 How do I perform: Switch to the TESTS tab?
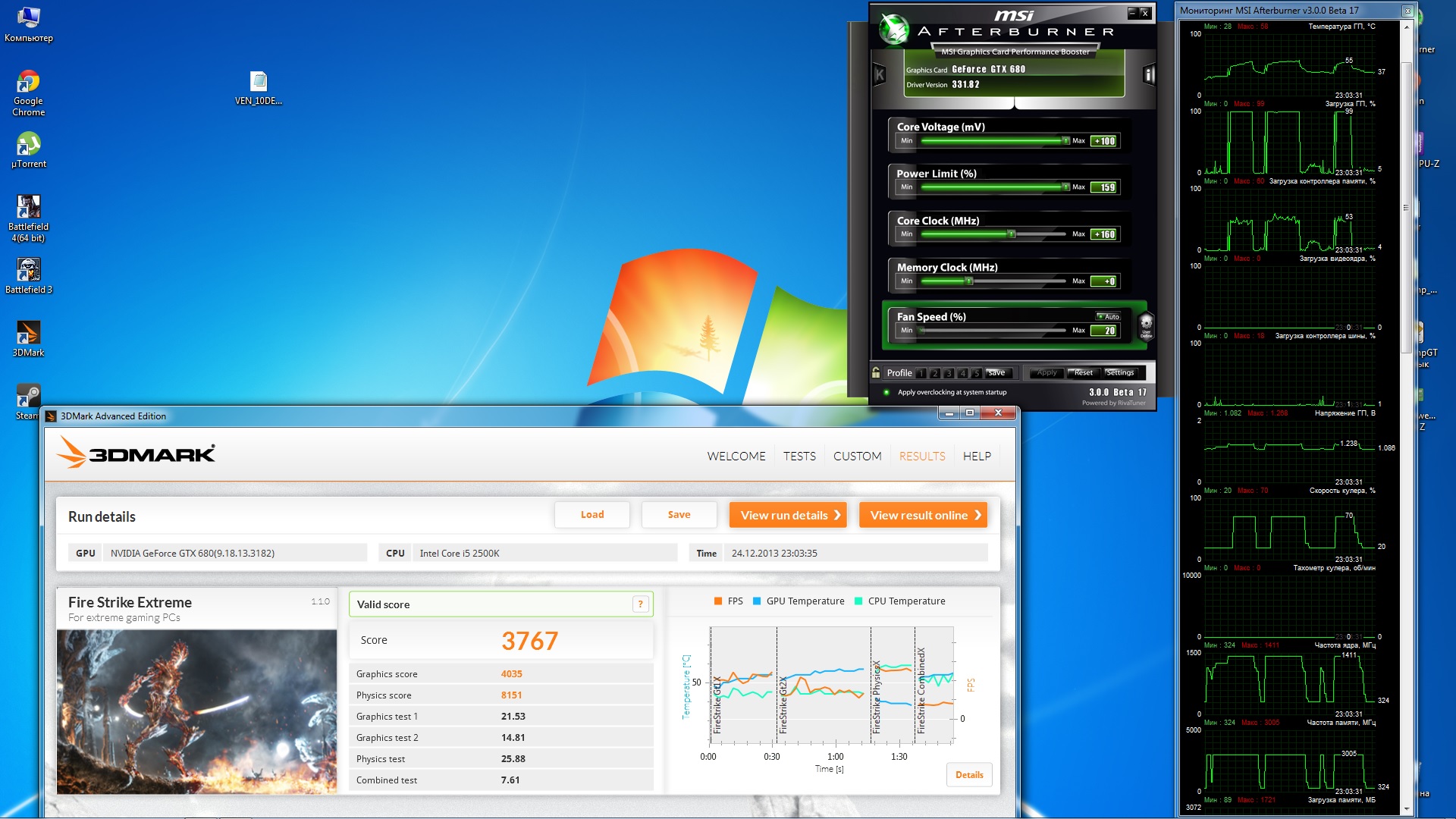point(799,456)
